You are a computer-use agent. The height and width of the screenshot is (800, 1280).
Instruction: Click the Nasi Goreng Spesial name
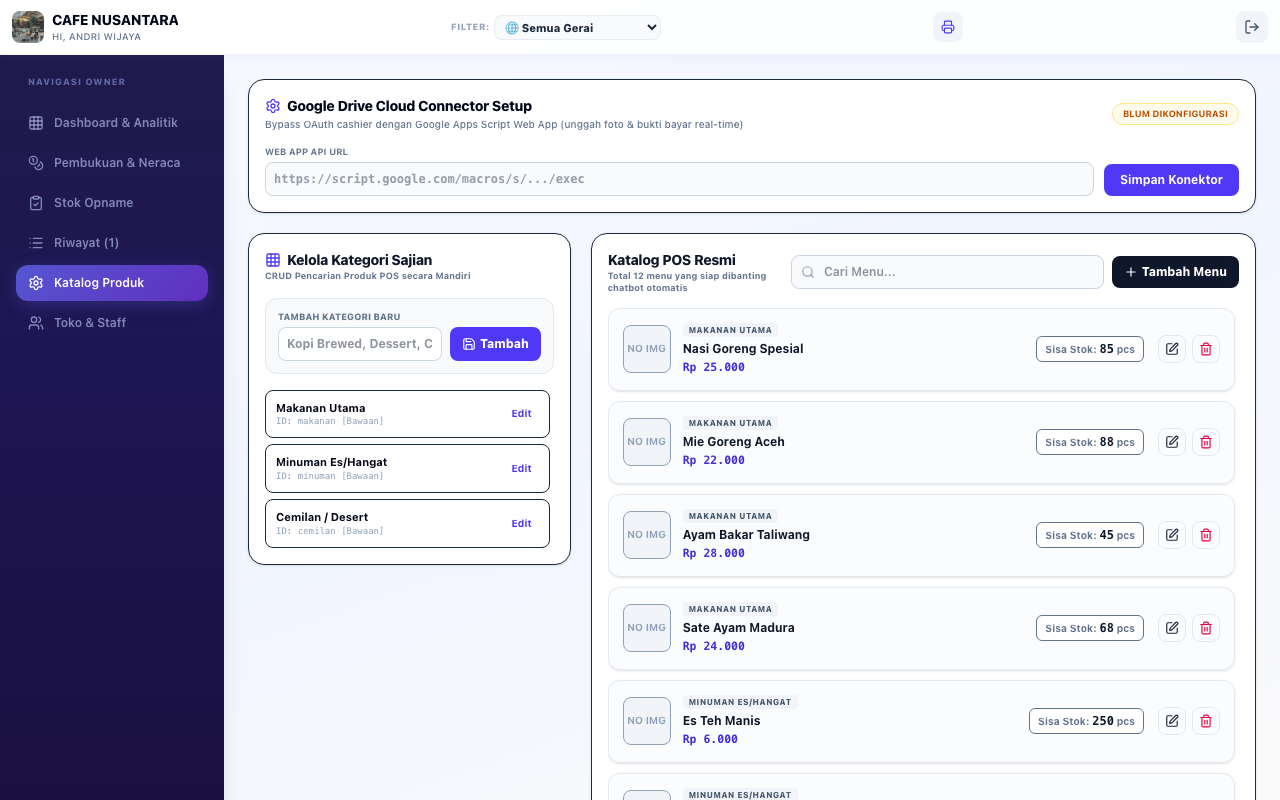pos(743,349)
